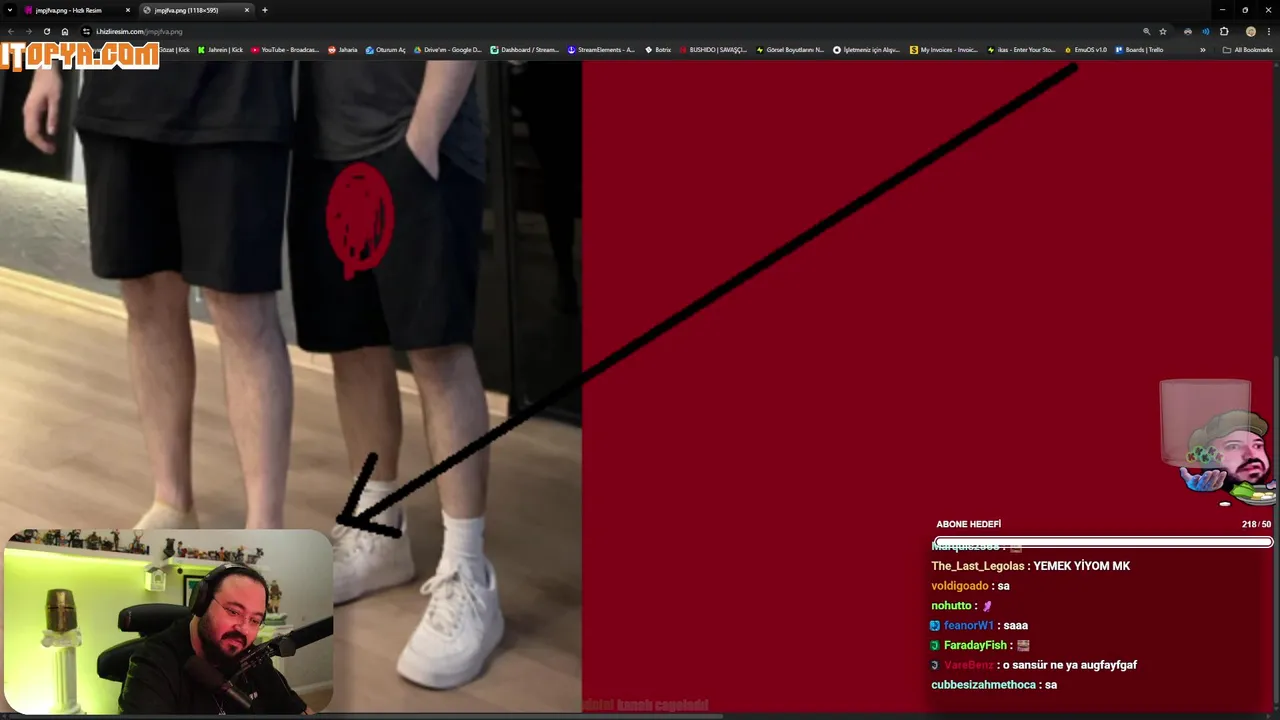
Task: Restore down the browser window
Action: point(1245,10)
